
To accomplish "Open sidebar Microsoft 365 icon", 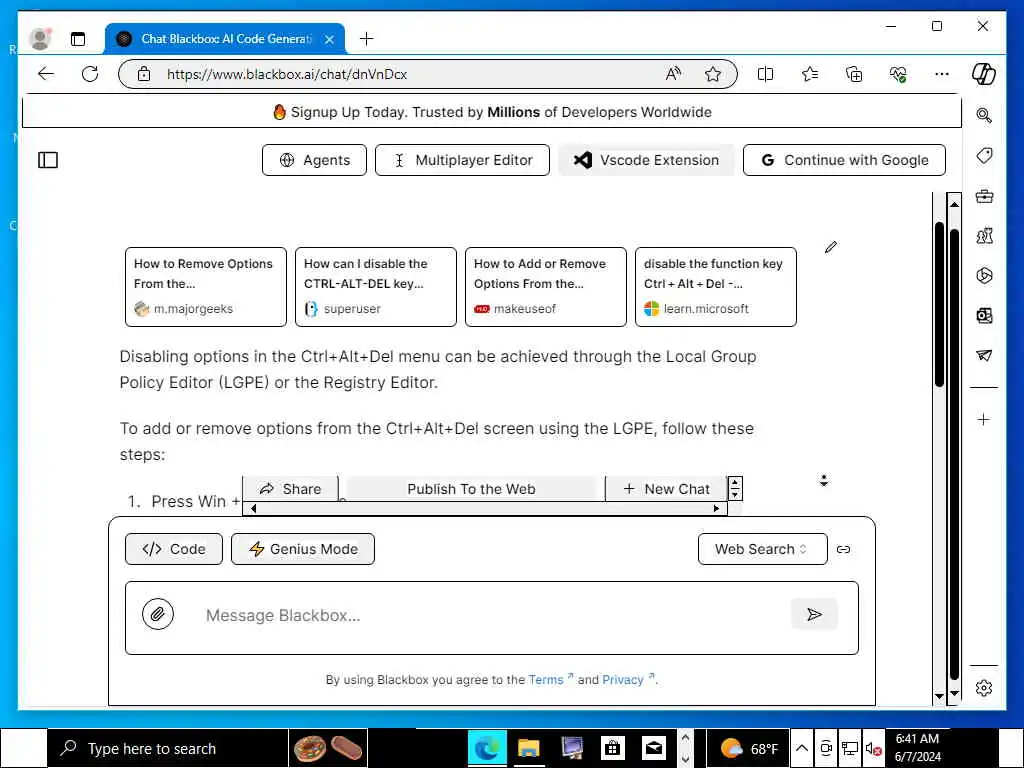I will 984,276.
